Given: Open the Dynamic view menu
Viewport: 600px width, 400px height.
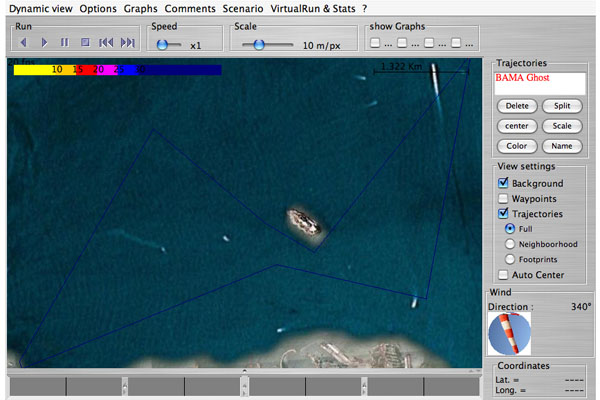Looking at the screenshot, I should [41, 8].
